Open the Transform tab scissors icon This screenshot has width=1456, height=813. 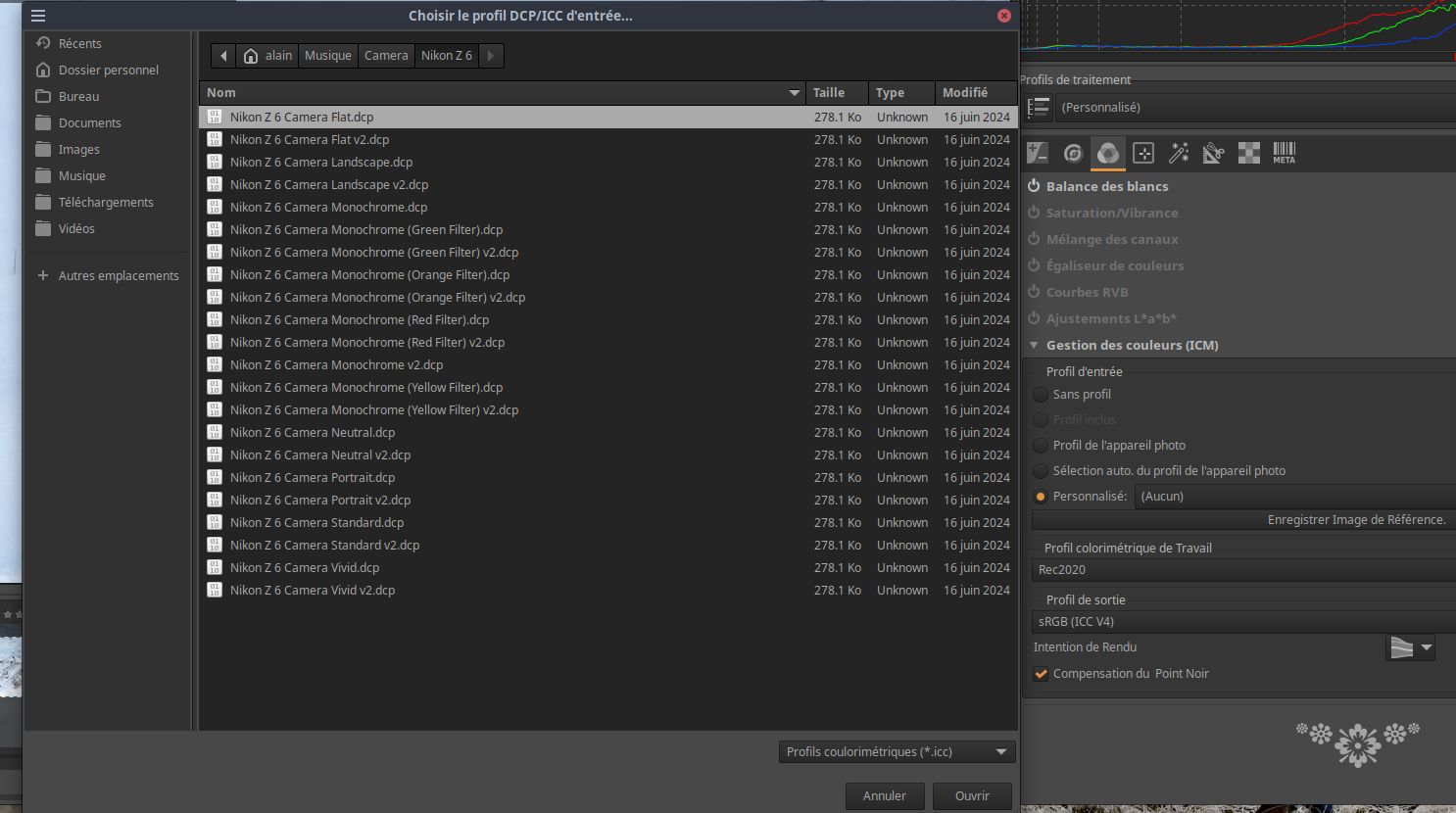[1214, 153]
